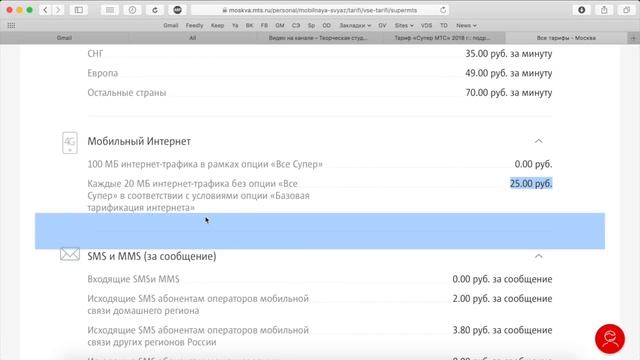
Task: Open the GM bookmark
Action: pos(280,25)
